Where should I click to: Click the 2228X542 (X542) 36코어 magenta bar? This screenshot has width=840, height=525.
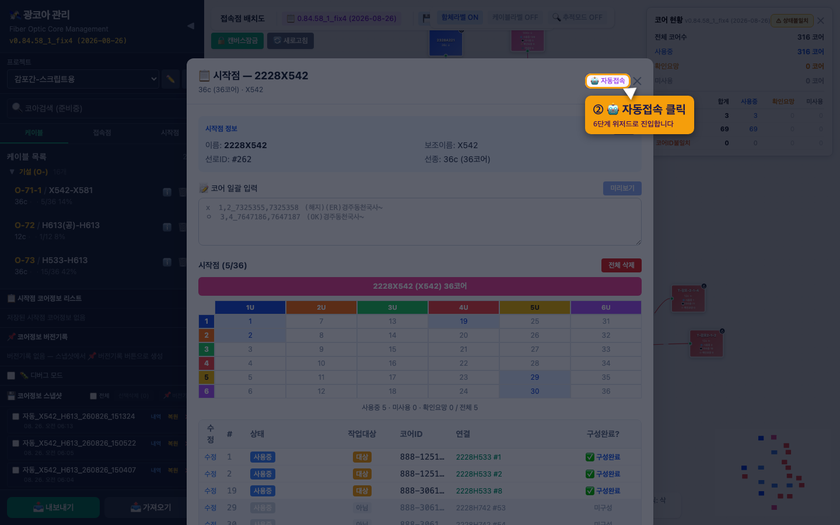[x=419, y=287]
